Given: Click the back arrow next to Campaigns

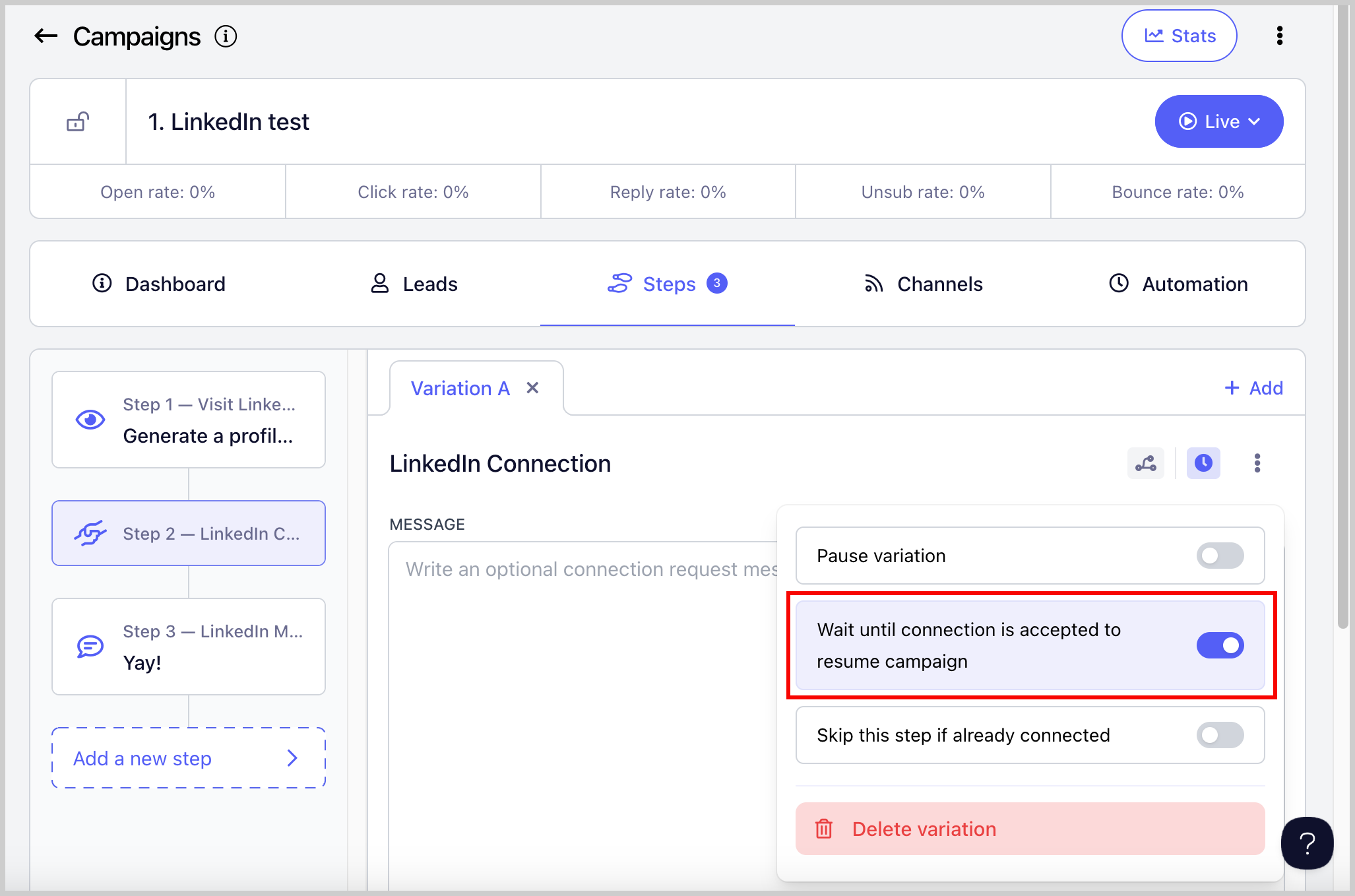Looking at the screenshot, I should (x=46, y=36).
